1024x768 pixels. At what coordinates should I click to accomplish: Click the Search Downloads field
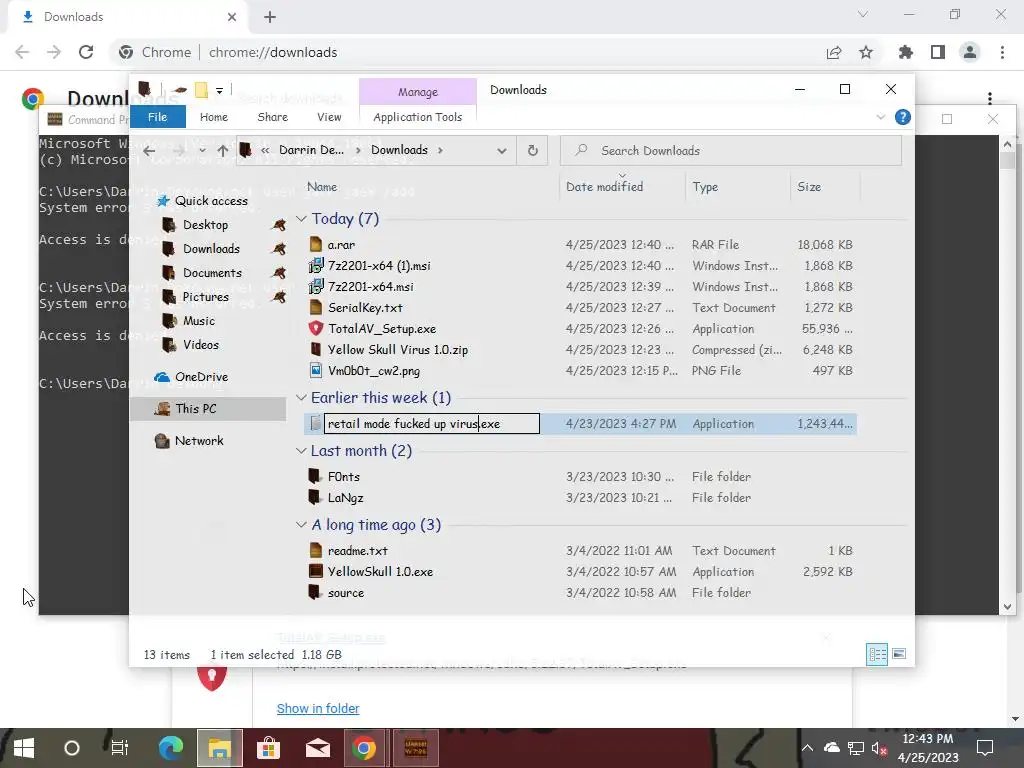pyautogui.click(x=731, y=151)
